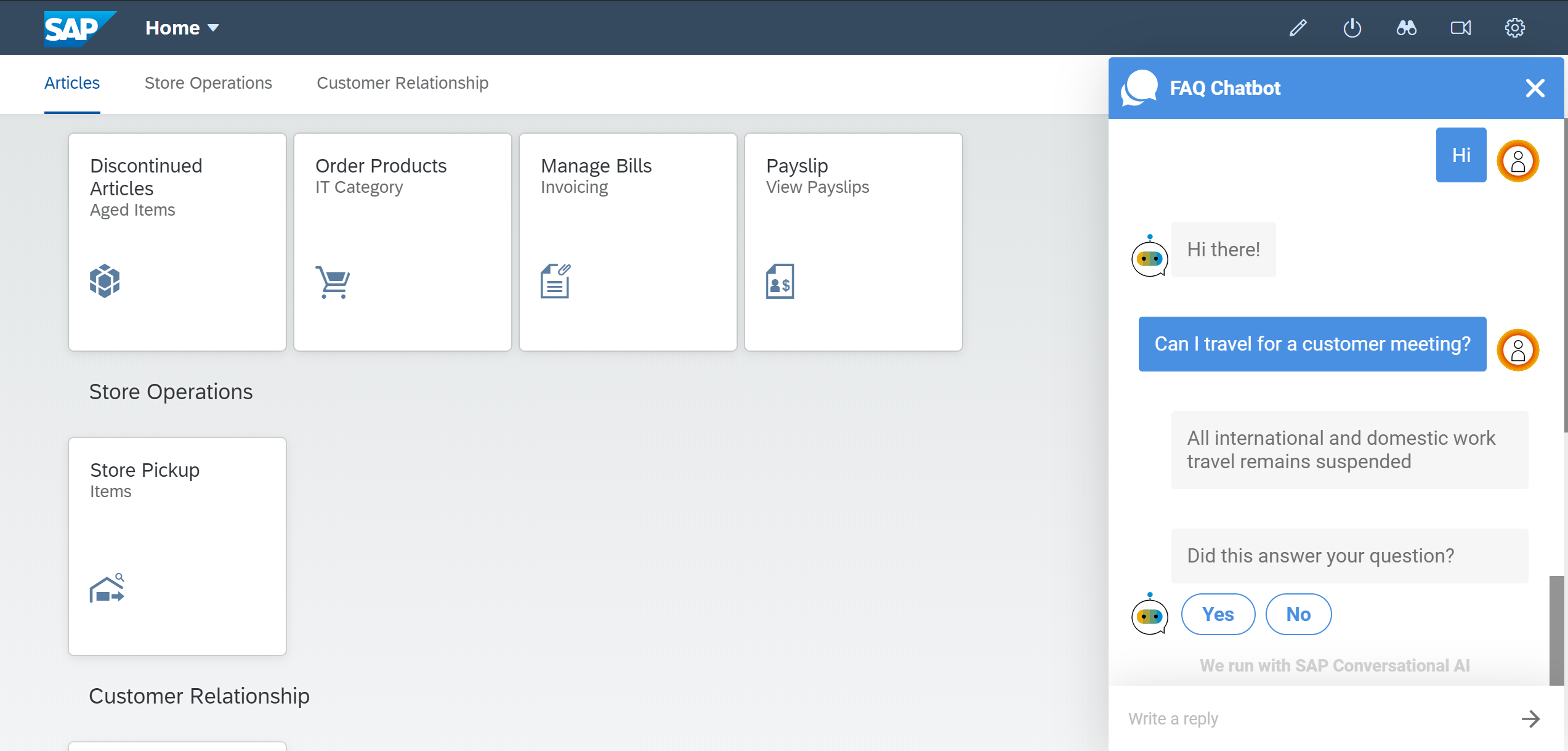Screen dimensions: 1568x751
Task: Click the SAP logo
Action: pos(78,28)
